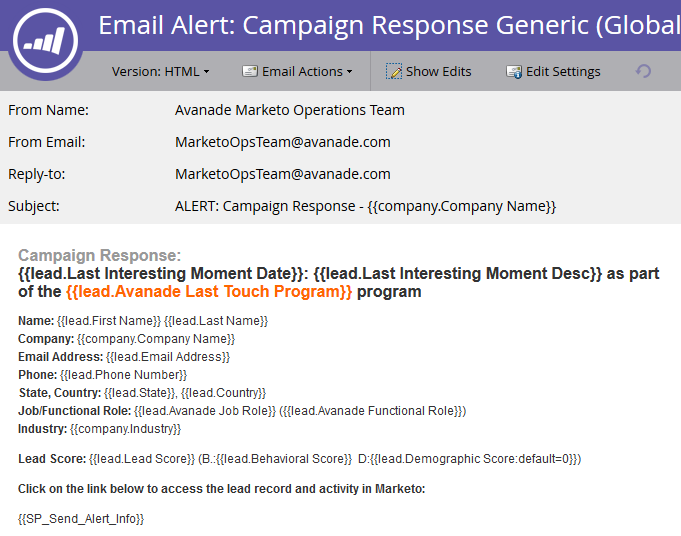Click the Show Edits pencil icon
Viewport: 681px width, 536px height.
[393, 71]
